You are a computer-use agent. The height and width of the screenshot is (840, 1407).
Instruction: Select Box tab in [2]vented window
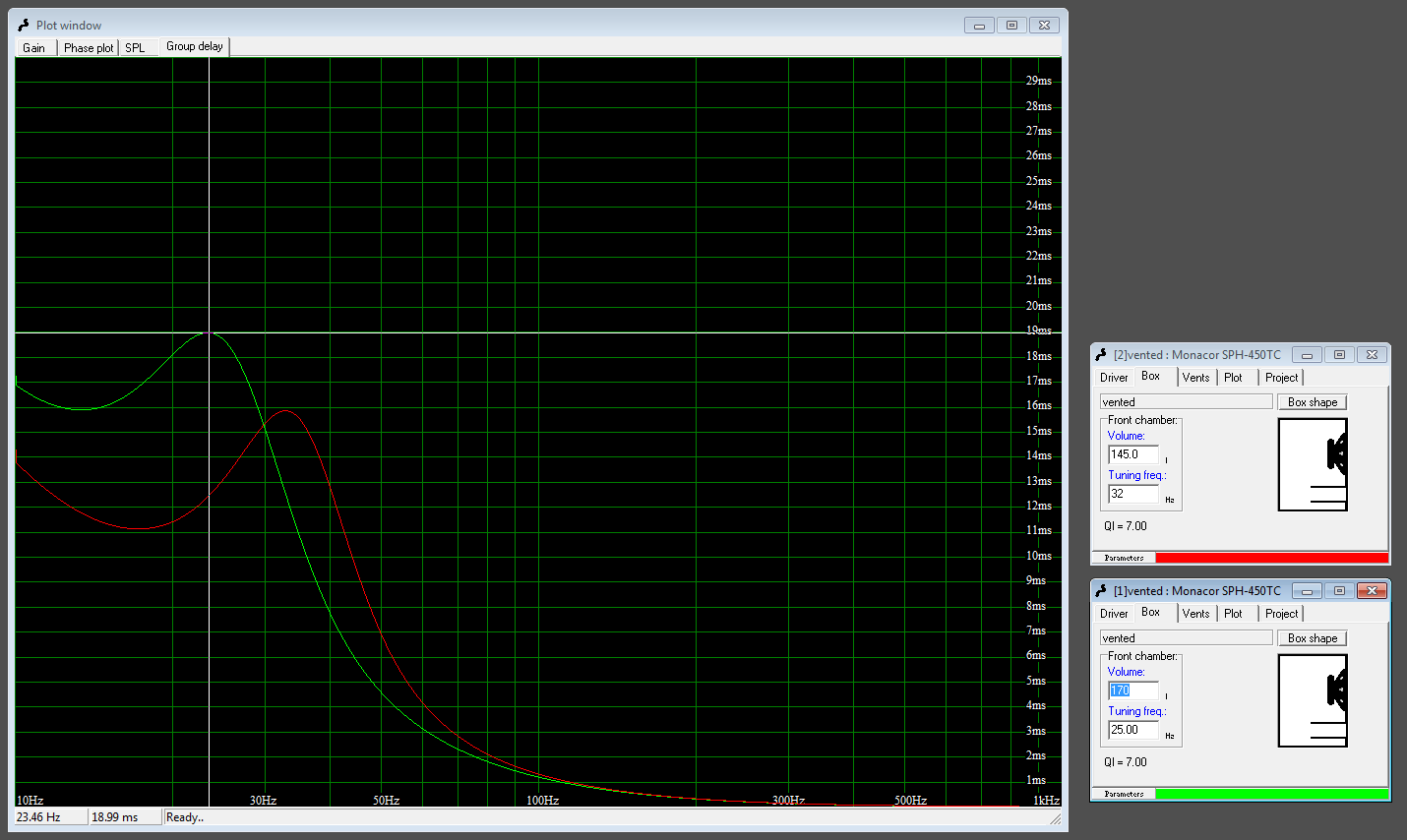pos(1151,376)
